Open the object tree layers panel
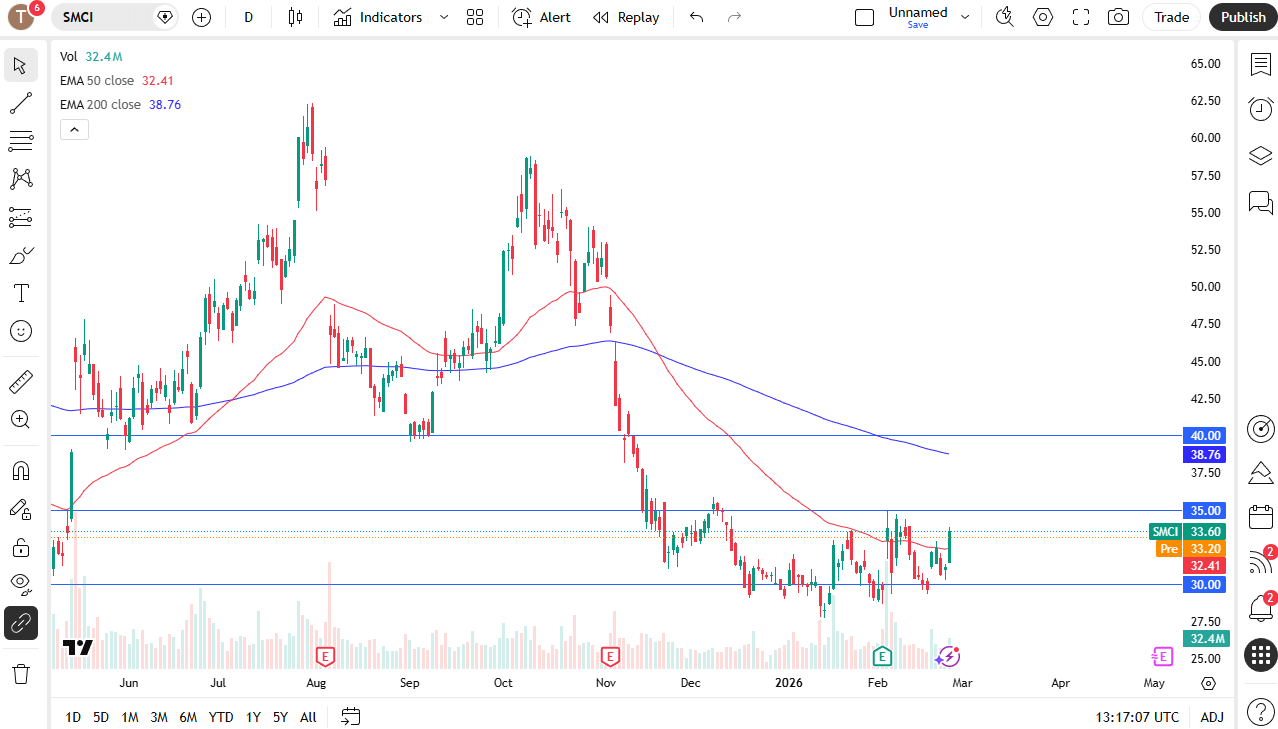The height and width of the screenshot is (729, 1278). [x=1260, y=156]
